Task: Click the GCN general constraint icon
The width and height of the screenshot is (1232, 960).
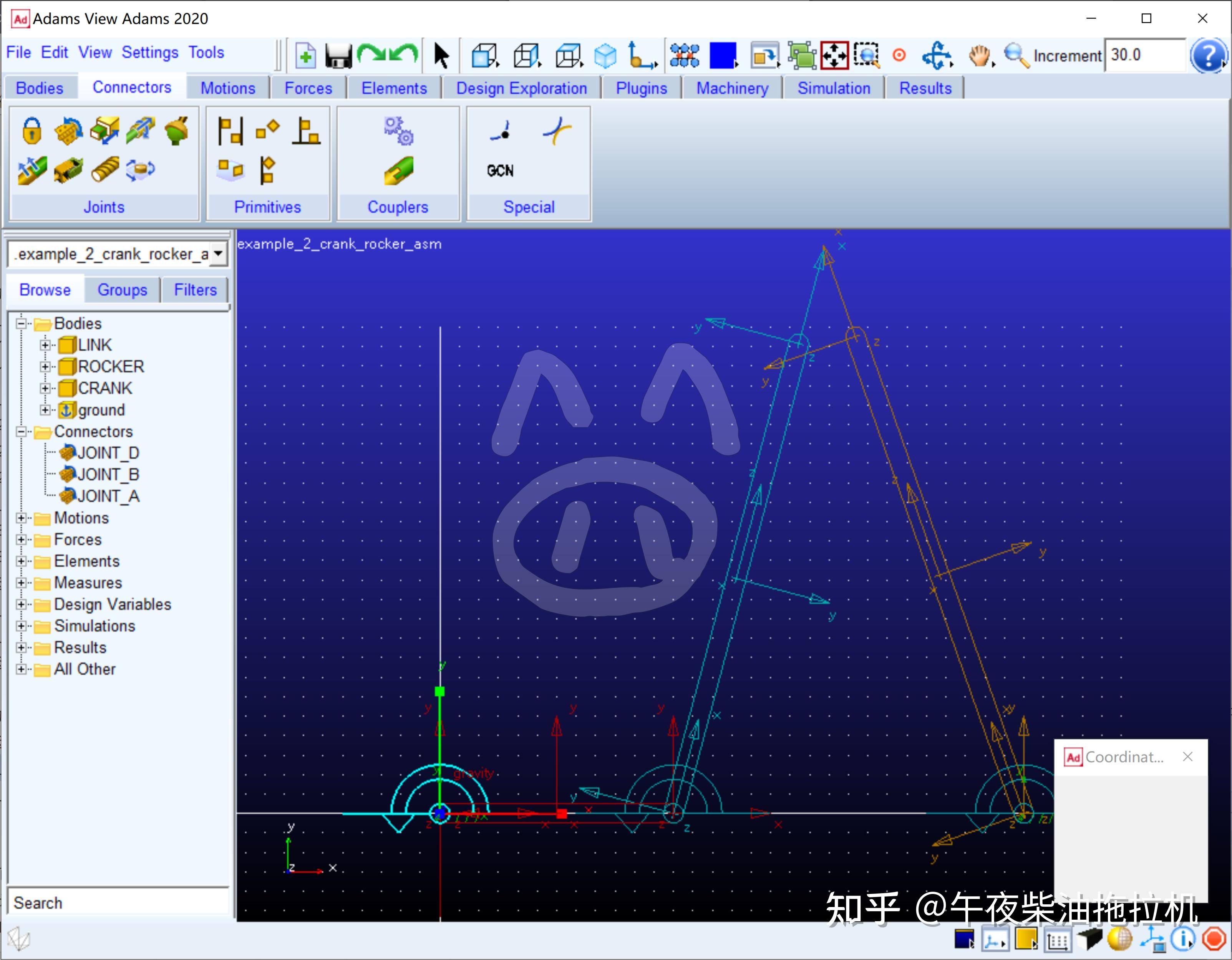Action: [500, 170]
